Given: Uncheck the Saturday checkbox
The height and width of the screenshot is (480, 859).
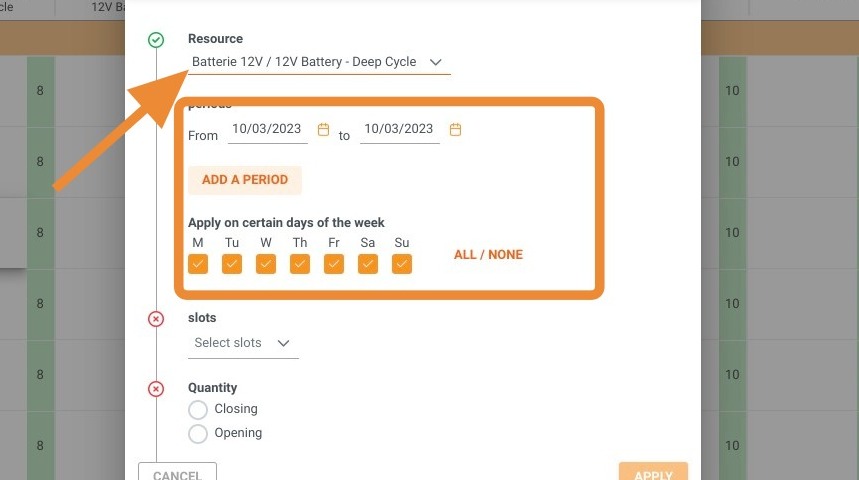Looking at the screenshot, I should tap(368, 264).
